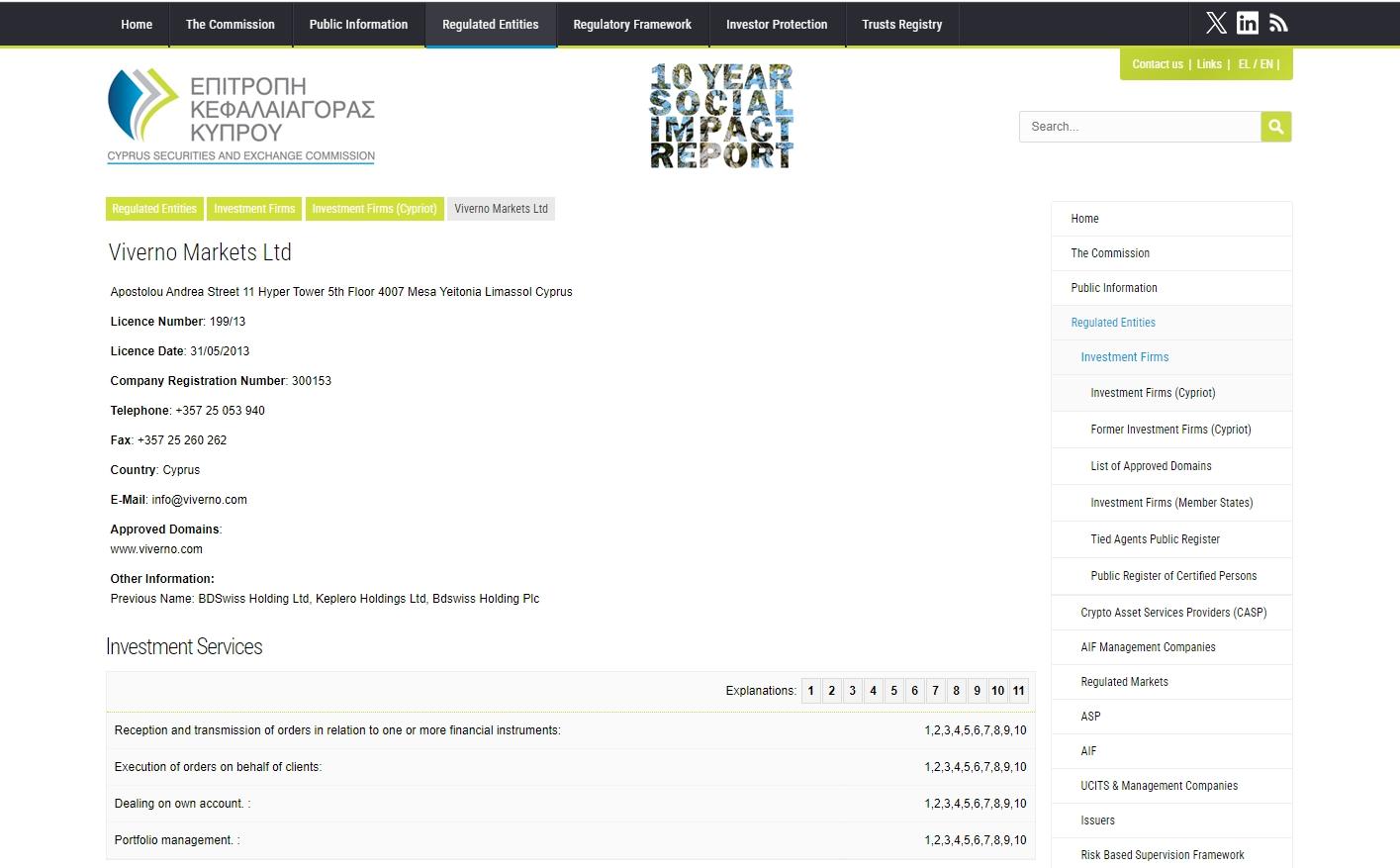Open AIF sidebar item
This screenshot has height=868, width=1400.
[1171, 751]
